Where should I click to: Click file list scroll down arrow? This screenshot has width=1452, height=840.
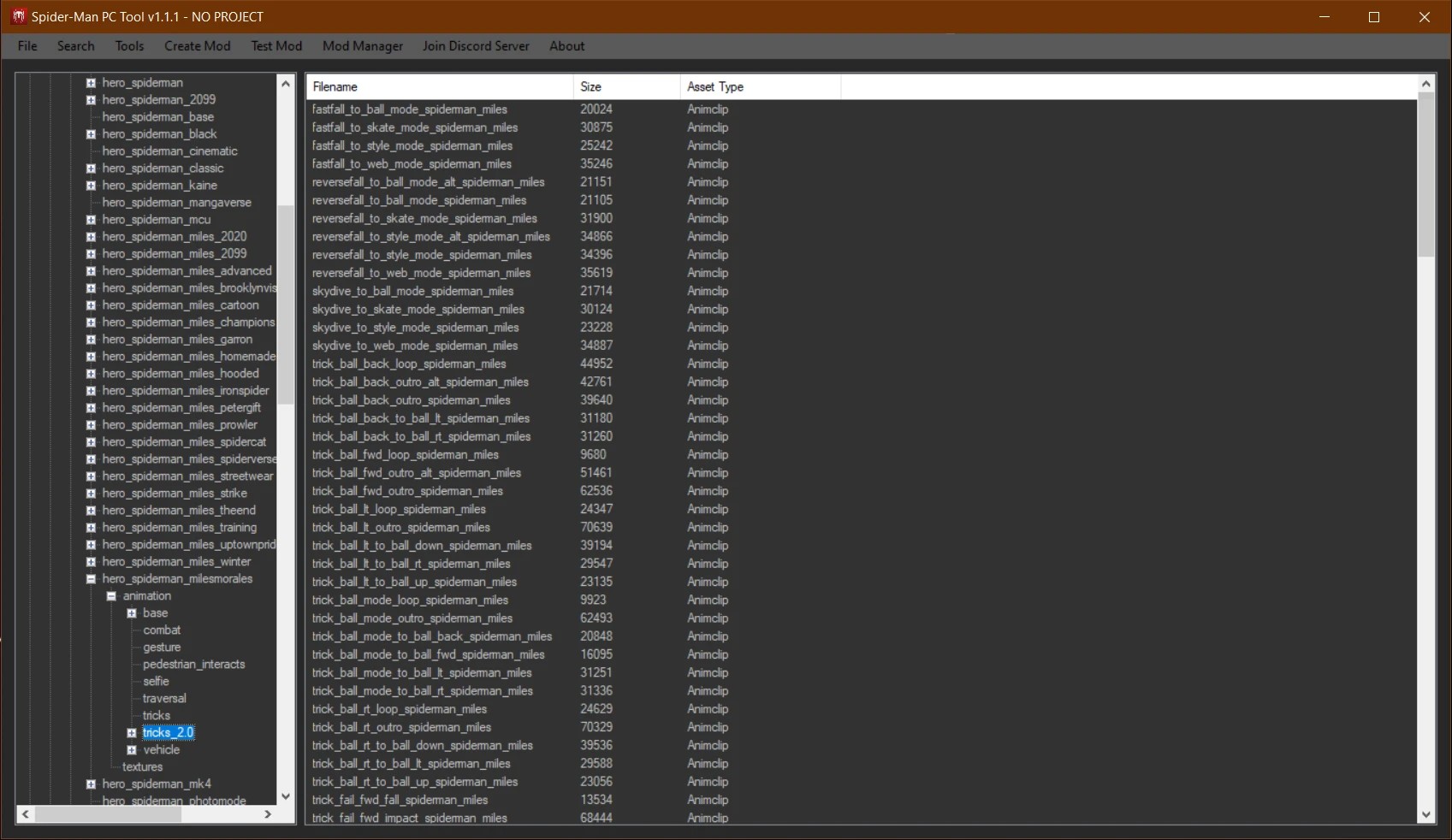coord(1425,815)
